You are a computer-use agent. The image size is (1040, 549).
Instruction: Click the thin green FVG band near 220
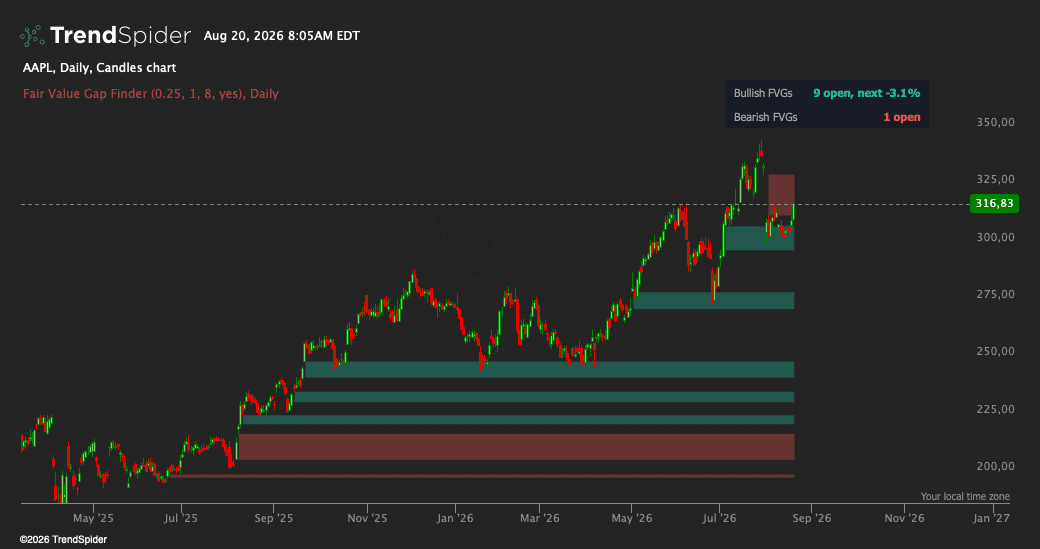[x=518, y=420]
